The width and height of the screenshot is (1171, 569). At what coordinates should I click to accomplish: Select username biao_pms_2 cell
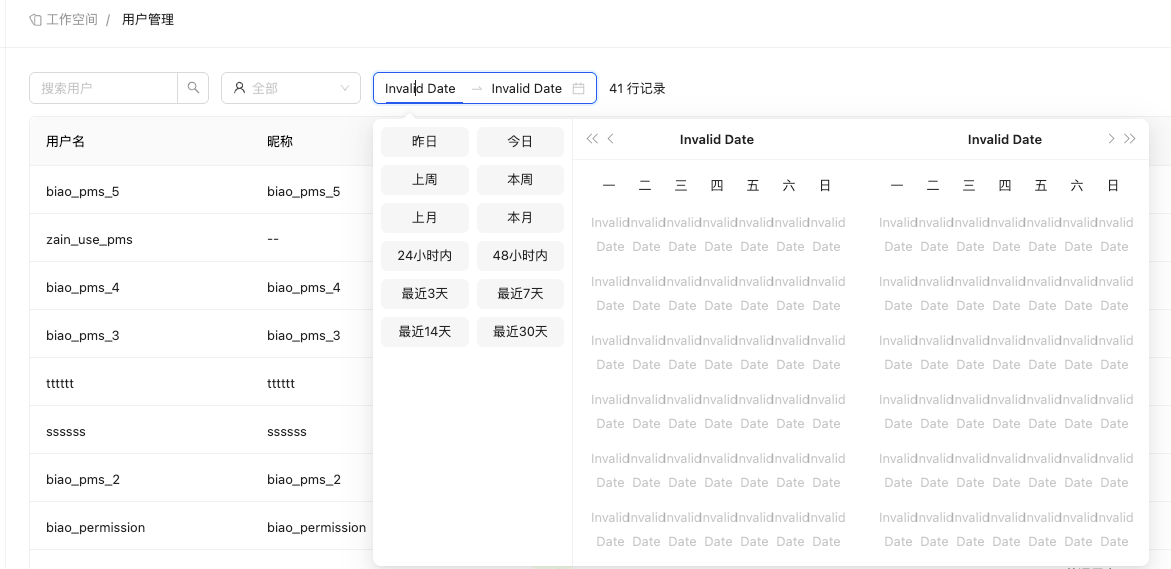tap(82, 479)
